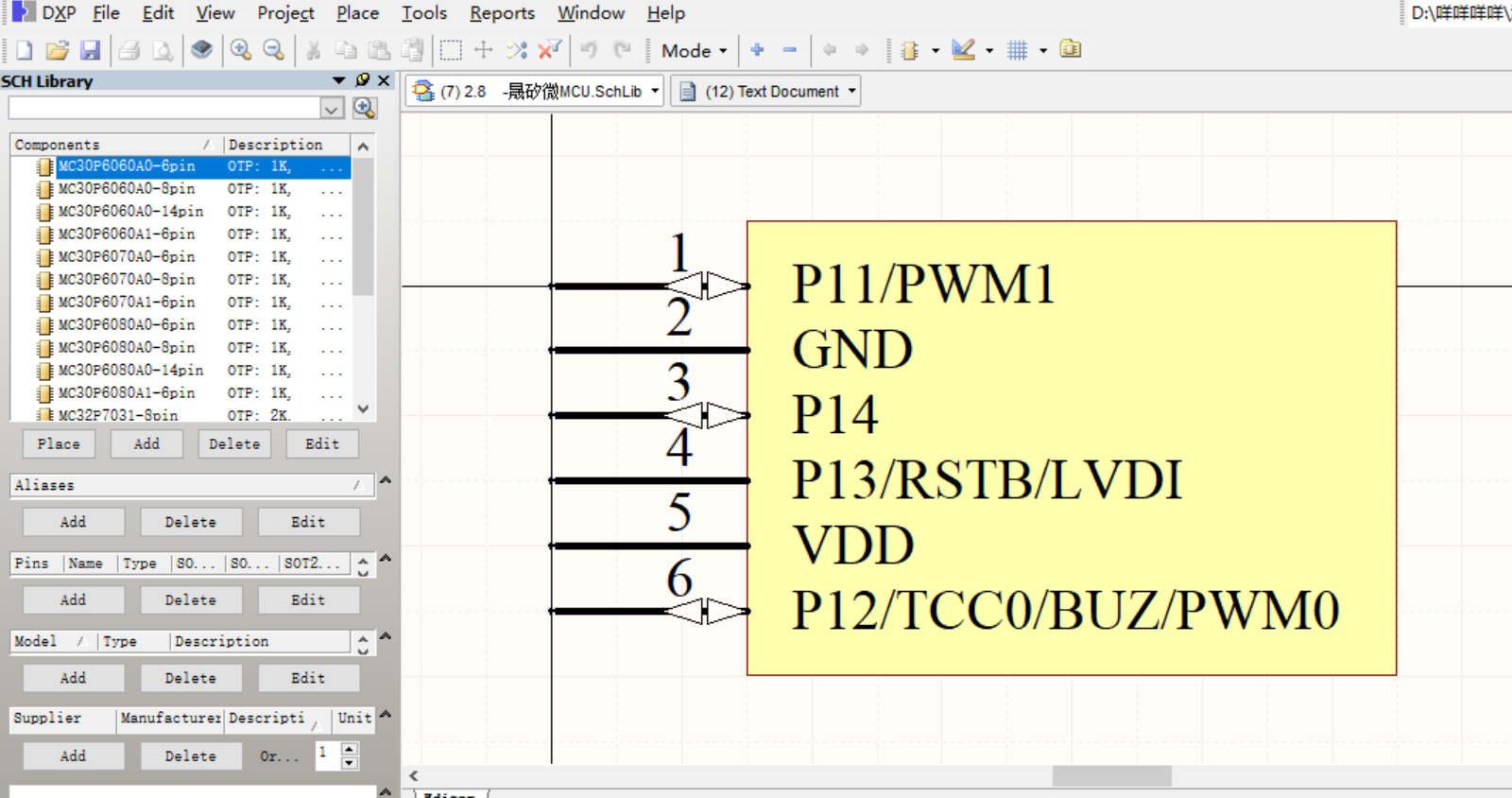Click the Move selection cross icon
The image size is (1512, 798).
pyautogui.click(x=484, y=50)
